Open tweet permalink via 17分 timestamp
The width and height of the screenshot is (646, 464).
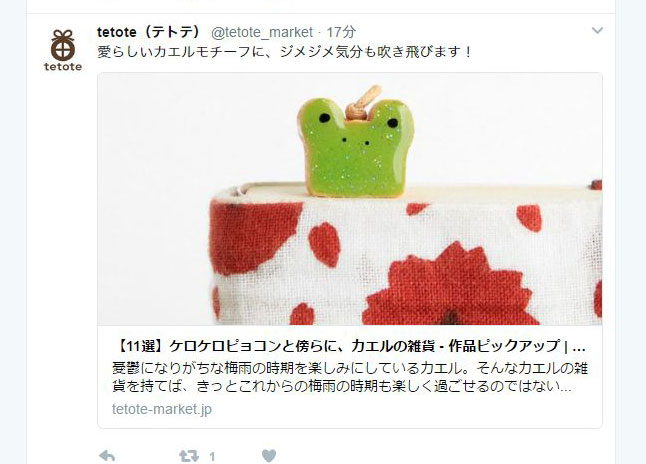(341, 32)
